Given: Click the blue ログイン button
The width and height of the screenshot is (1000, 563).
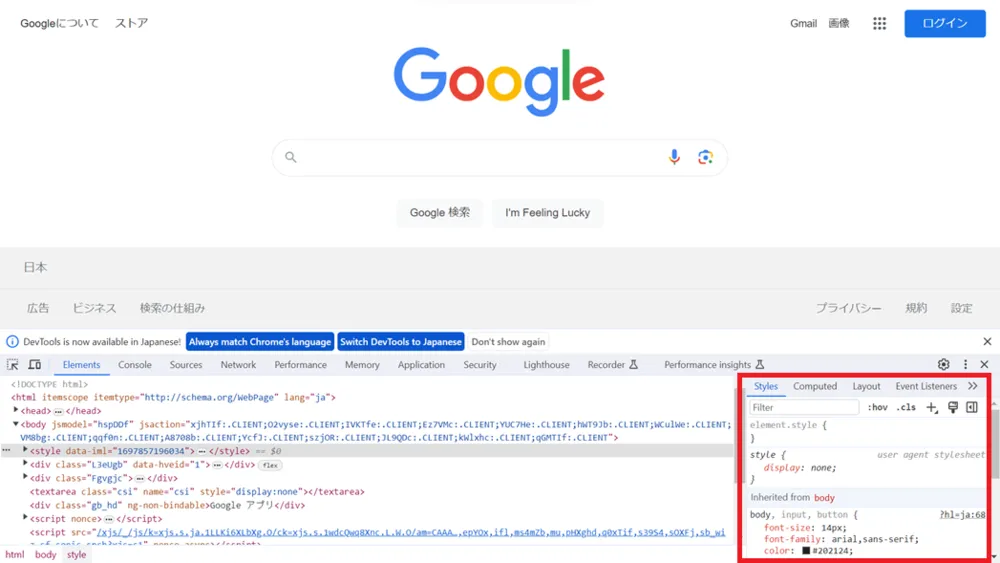Looking at the screenshot, I should point(945,24).
